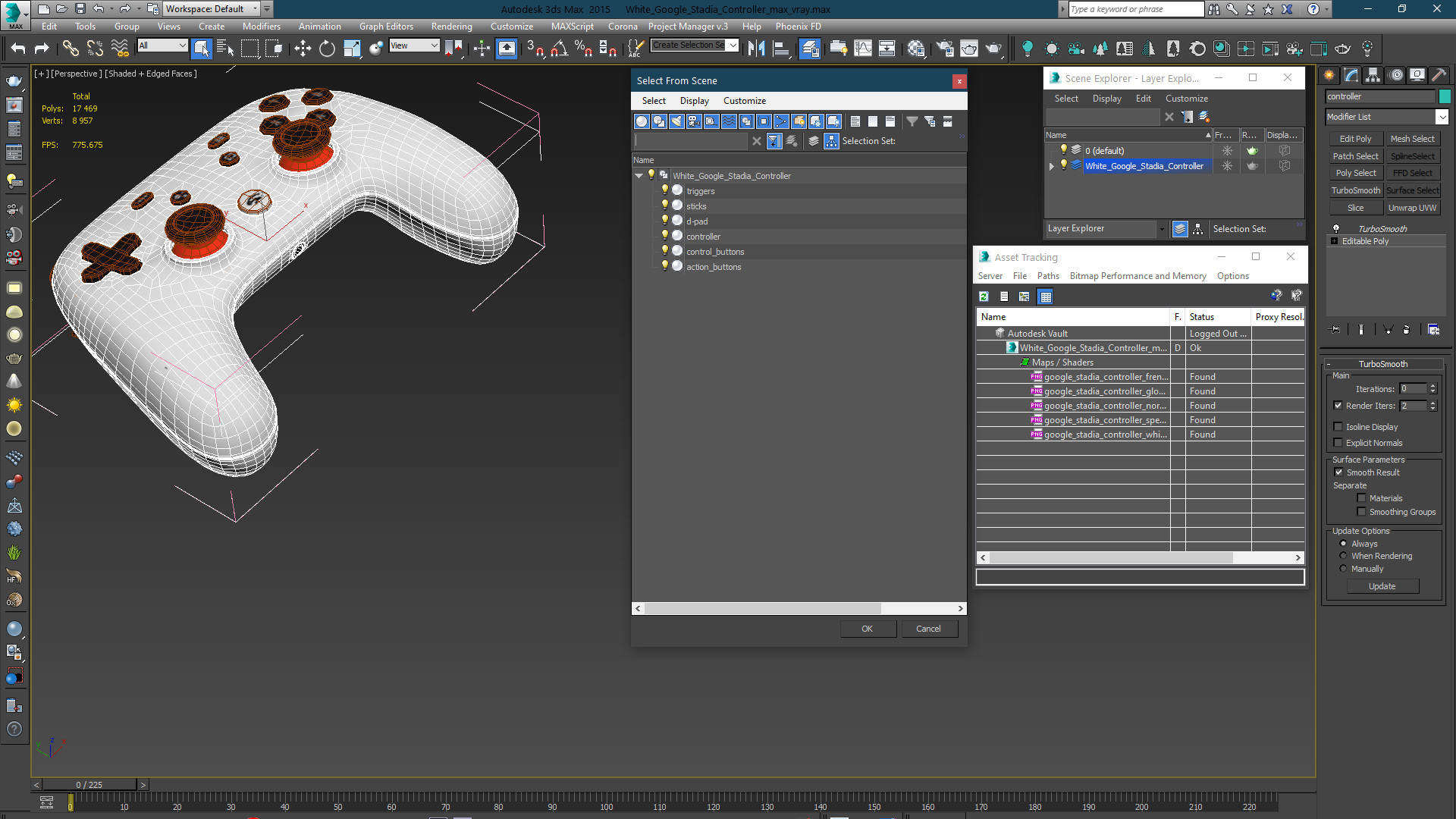
Task: Click display Lights filter in Select From Scene
Action: 676,121
